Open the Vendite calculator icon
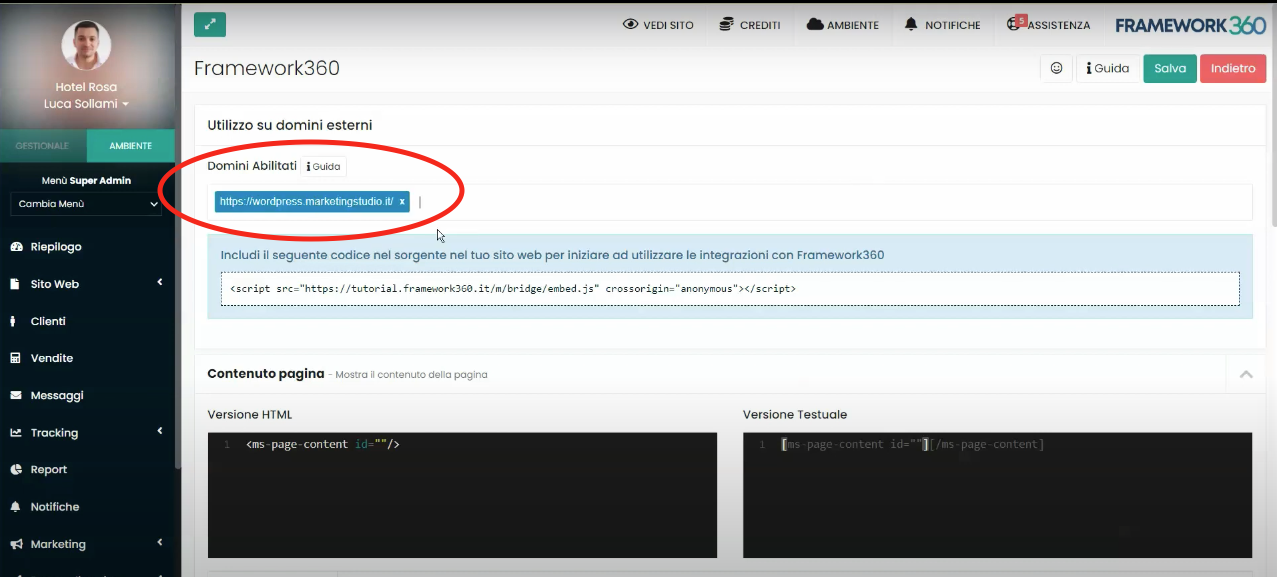Screen dimensions: 1277x577 13,358
